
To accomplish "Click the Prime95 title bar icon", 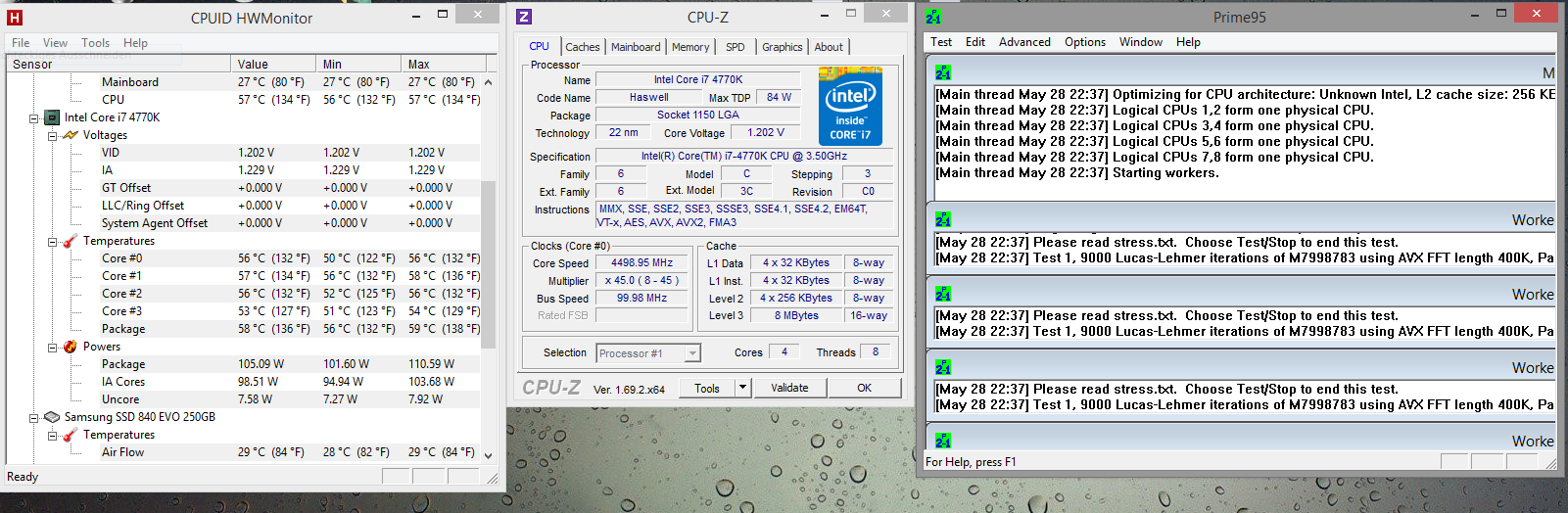I will [933, 17].
